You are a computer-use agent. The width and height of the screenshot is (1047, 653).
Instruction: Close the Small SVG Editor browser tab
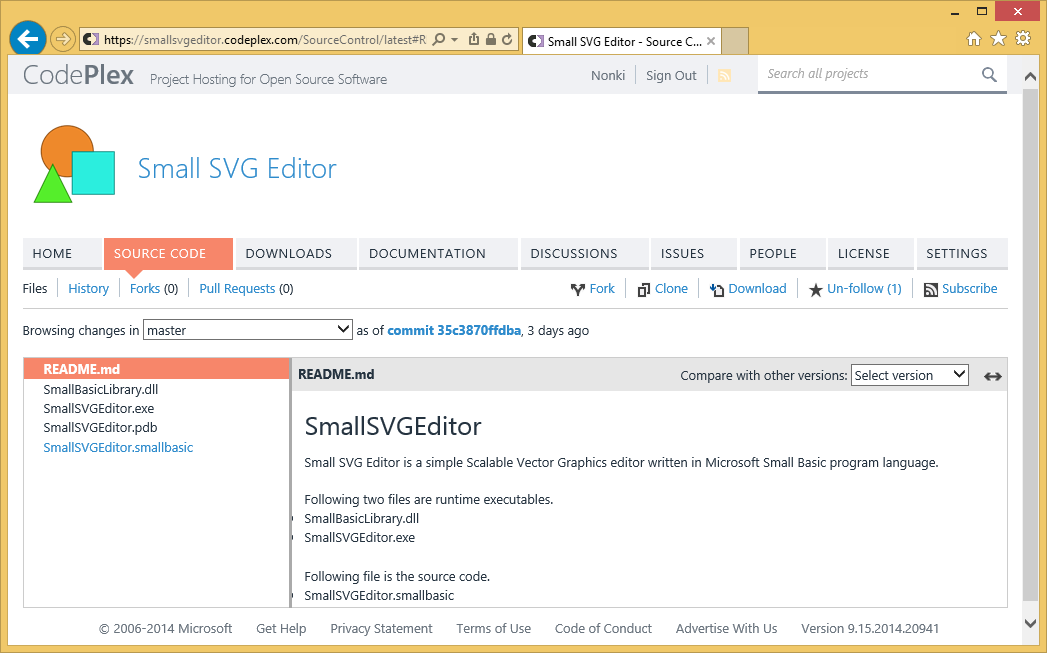click(711, 41)
